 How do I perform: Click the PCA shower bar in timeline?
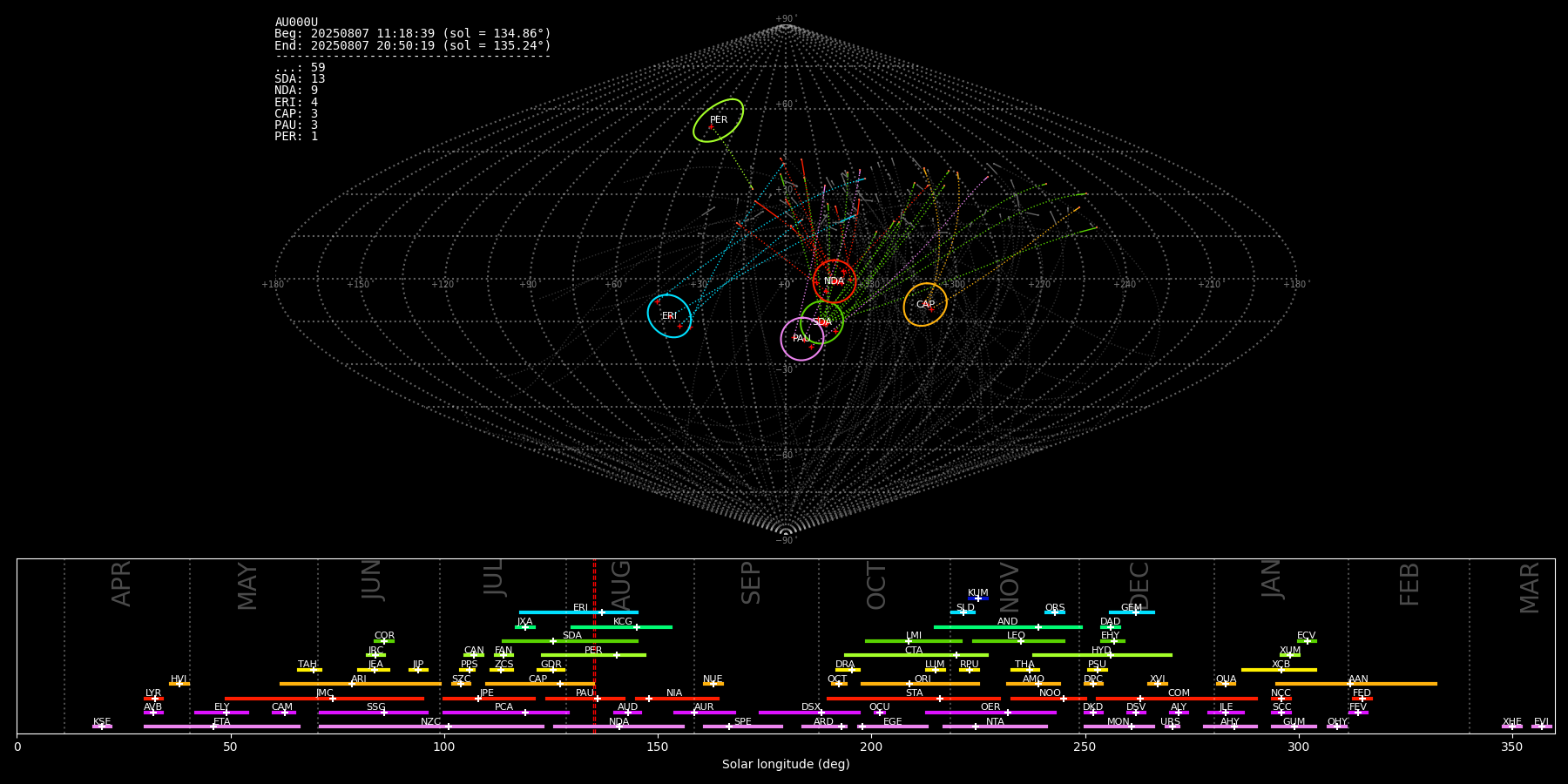click(x=505, y=713)
